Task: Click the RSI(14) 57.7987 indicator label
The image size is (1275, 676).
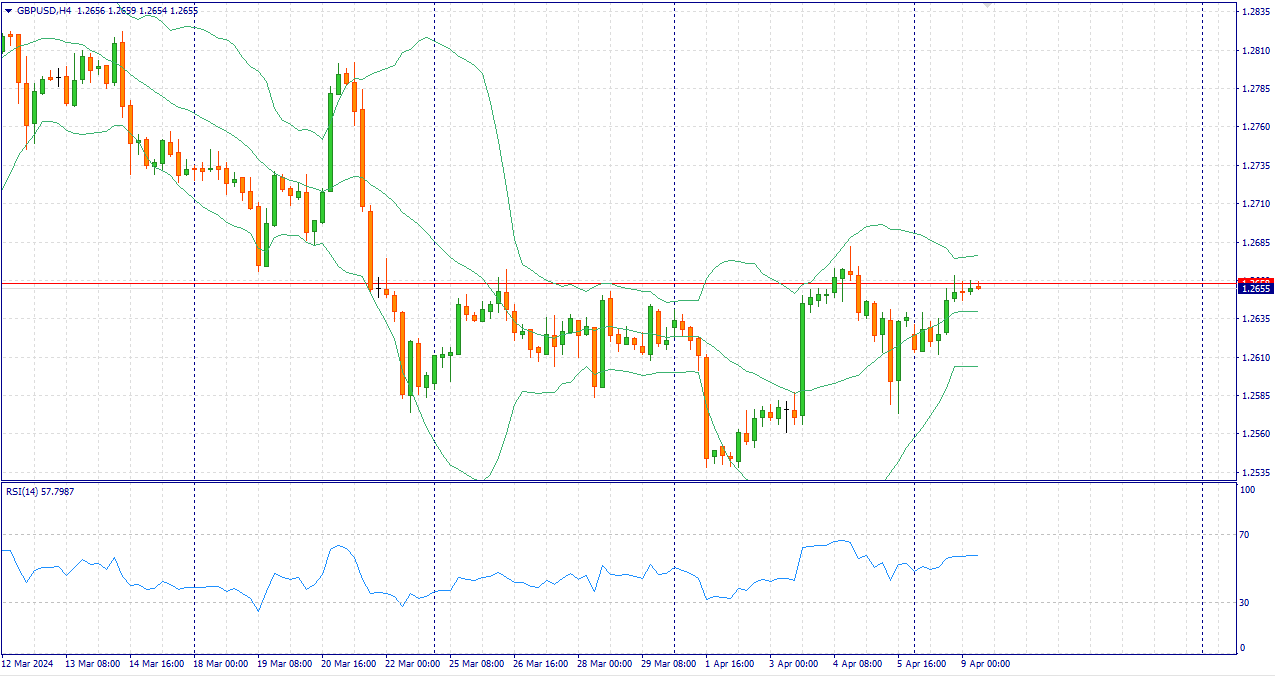Action: (40, 491)
